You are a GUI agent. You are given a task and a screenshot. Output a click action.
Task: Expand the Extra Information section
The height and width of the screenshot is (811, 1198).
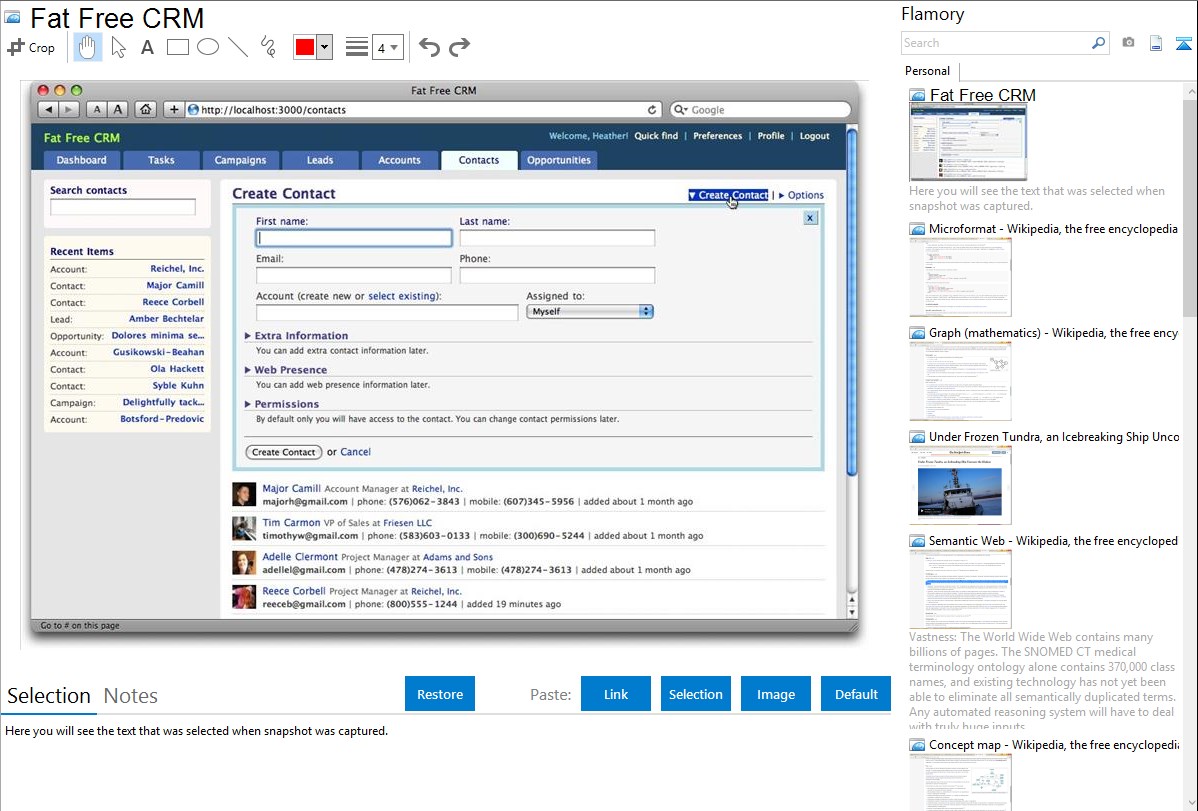(296, 336)
